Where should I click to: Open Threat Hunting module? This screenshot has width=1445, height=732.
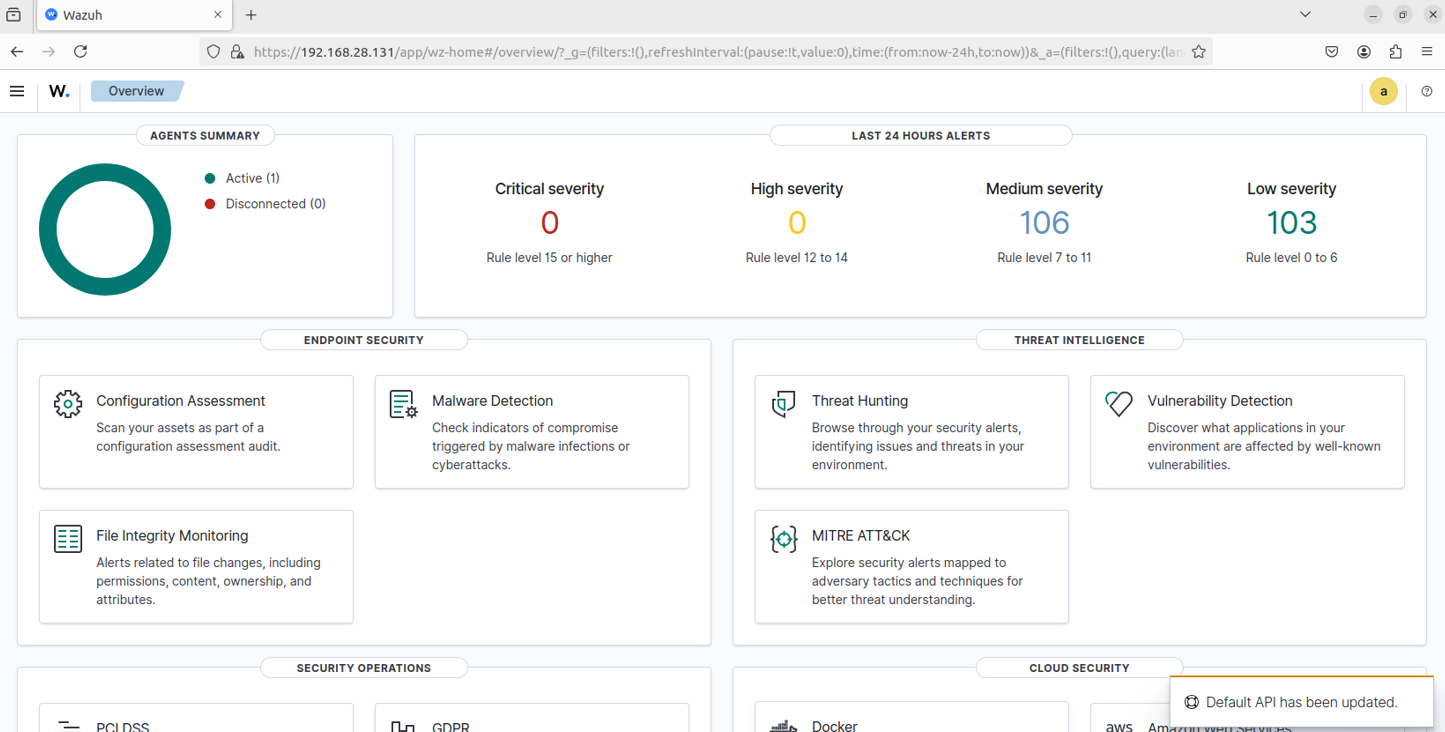point(912,432)
